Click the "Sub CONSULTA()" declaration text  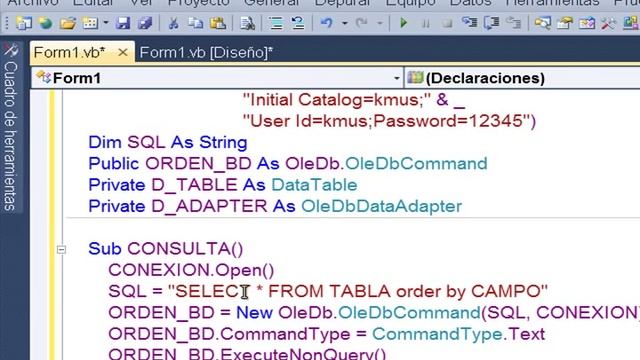[166, 249]
